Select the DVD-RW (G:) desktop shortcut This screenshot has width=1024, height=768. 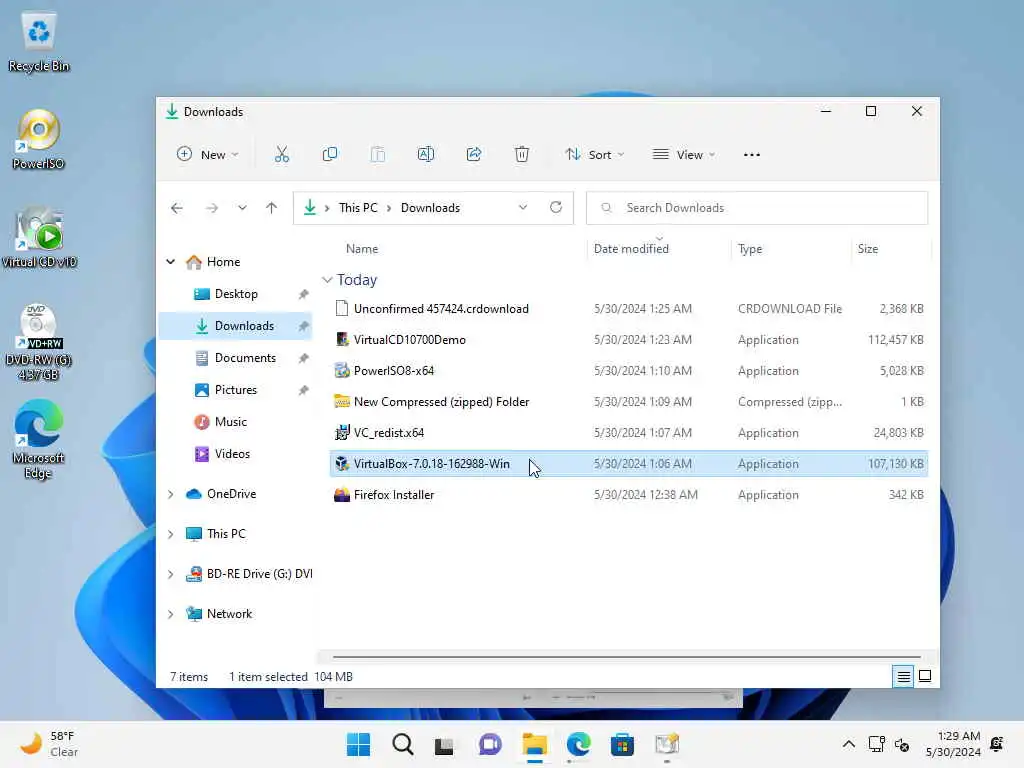(39, 342)
